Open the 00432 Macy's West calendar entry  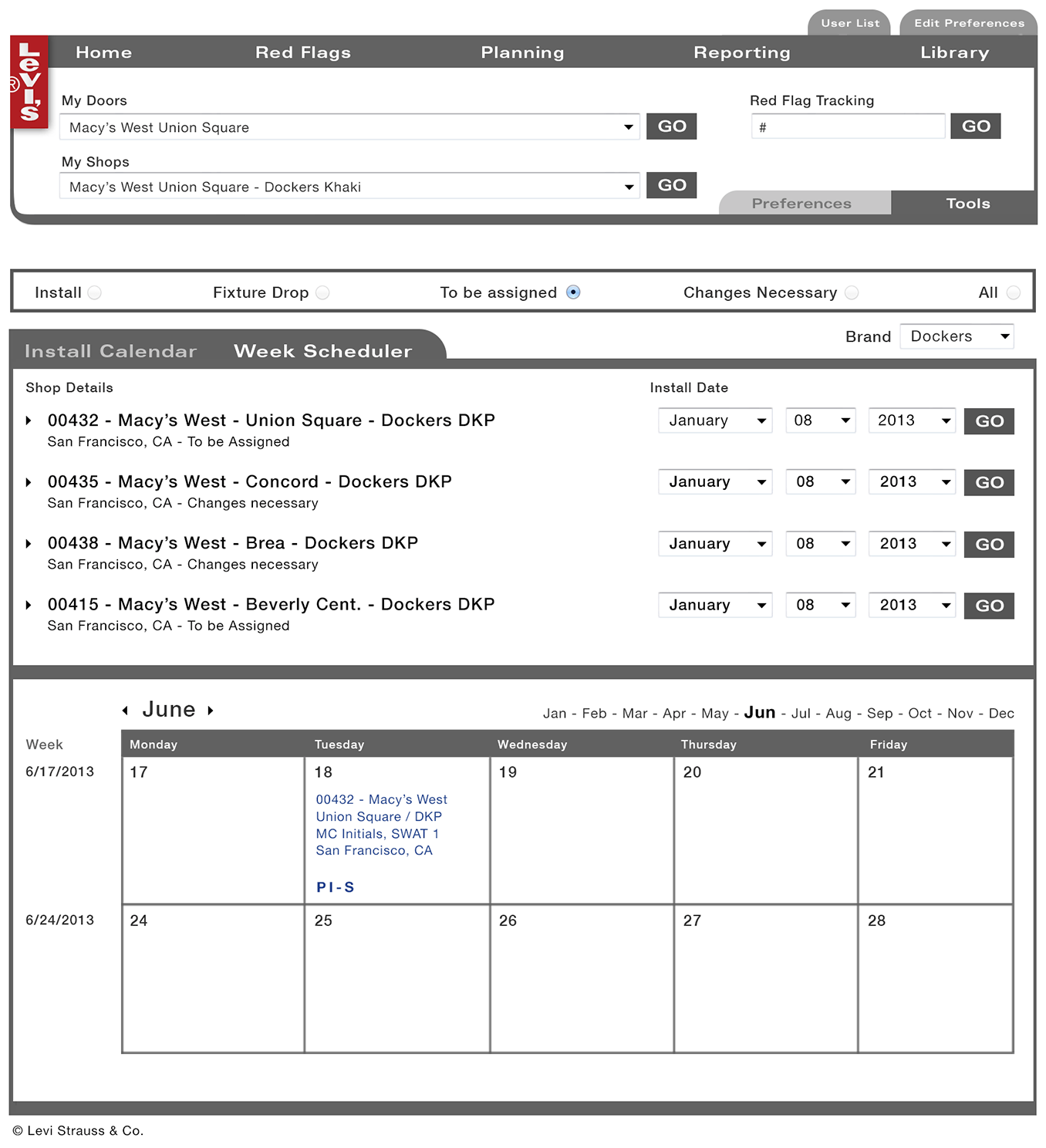(381, 825)
